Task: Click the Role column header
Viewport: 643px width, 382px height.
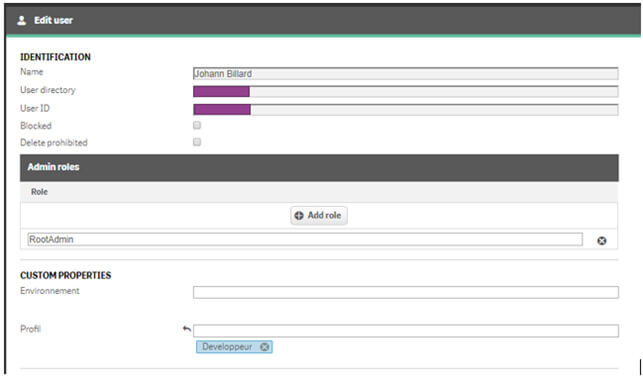Action: click(39, 192)
